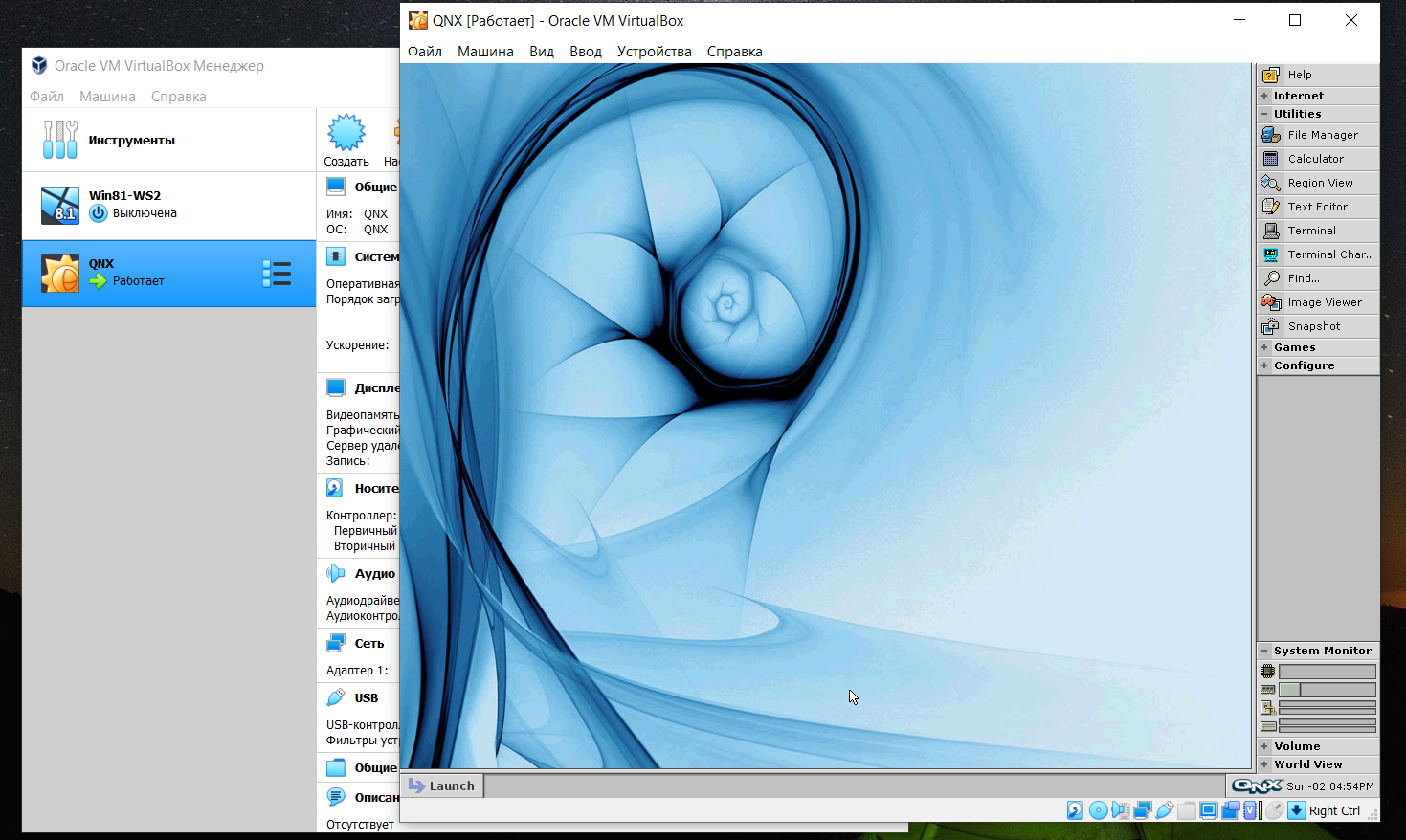Open the QNX machine tools list menu
Image resolution: width=1406 pixels, height=840 pixels.
pos(277,274)
